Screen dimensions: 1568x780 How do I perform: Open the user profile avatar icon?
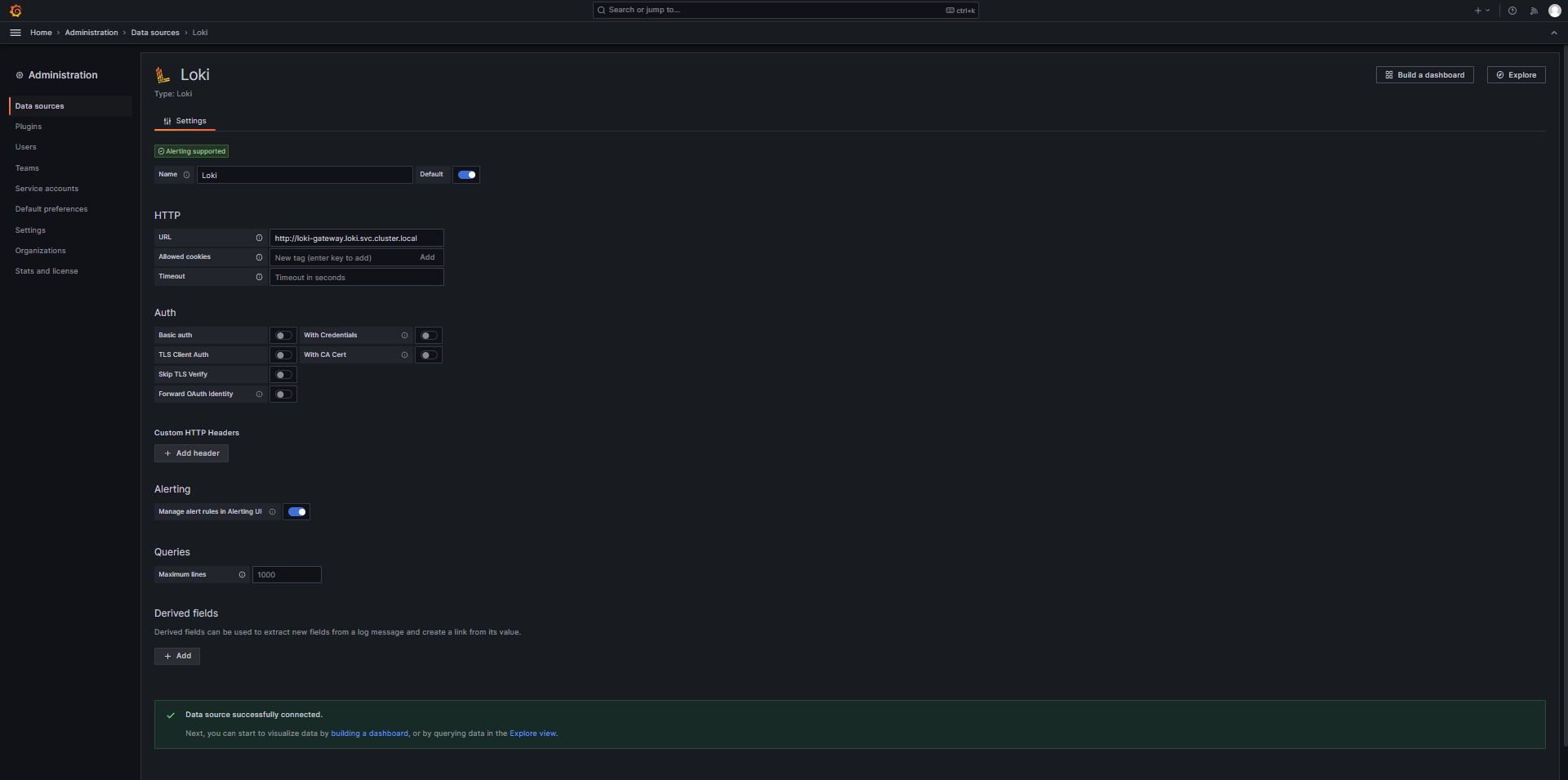coord(1556,11)
